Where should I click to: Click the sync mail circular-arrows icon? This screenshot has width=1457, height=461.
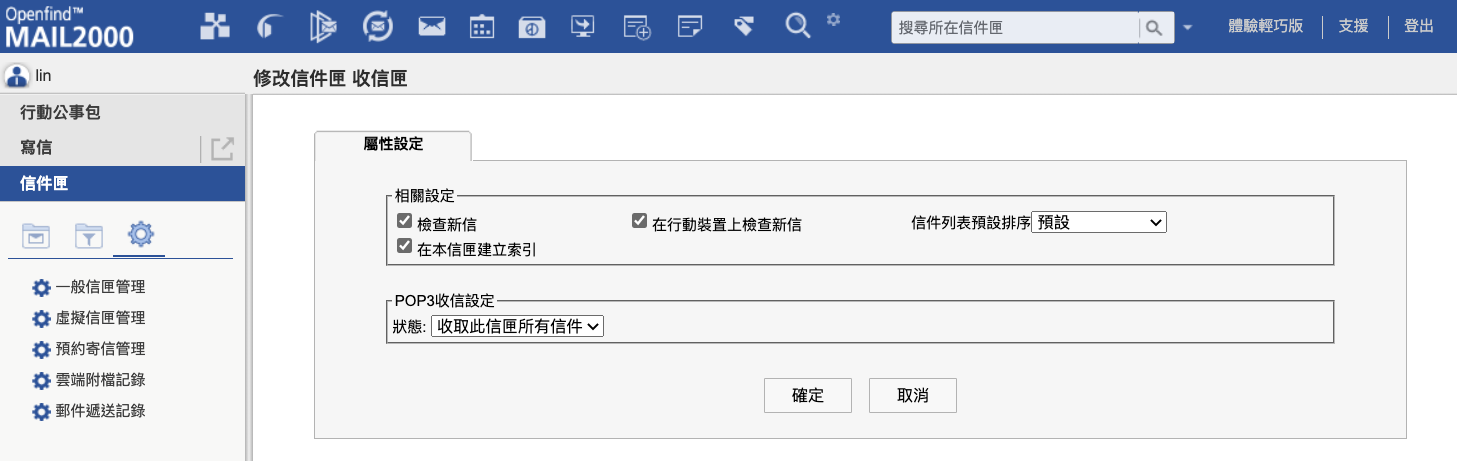coord(377,27)
